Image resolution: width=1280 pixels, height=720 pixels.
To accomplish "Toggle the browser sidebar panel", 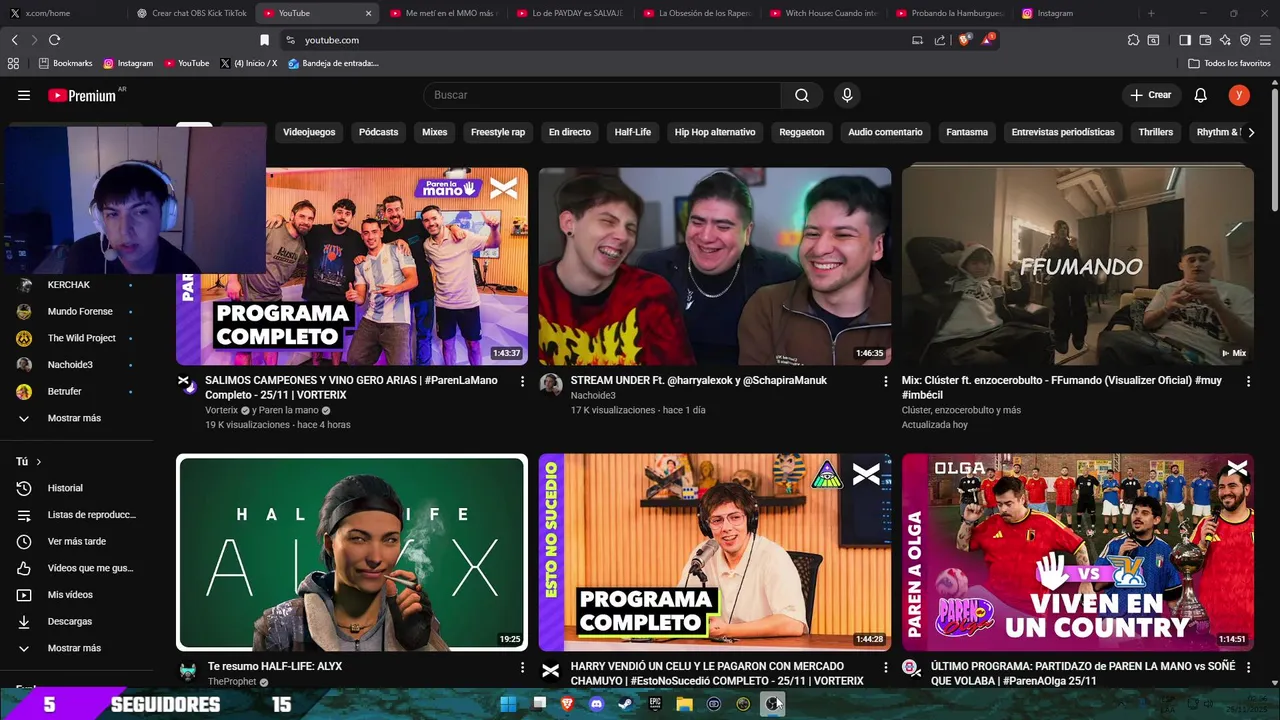I will 1185,40.
